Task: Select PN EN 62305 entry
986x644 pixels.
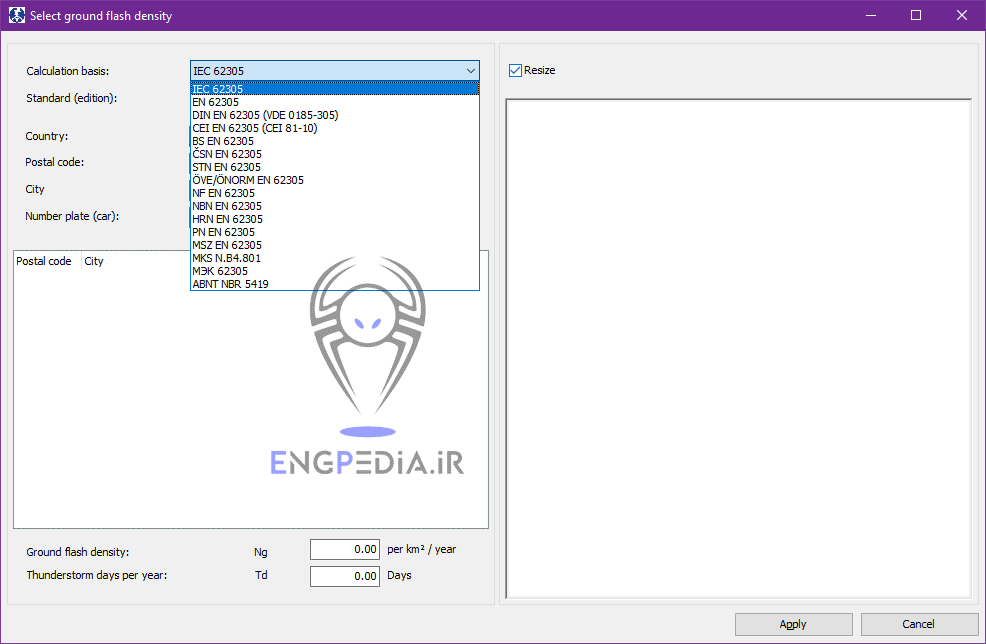Action: coord(335,232)
